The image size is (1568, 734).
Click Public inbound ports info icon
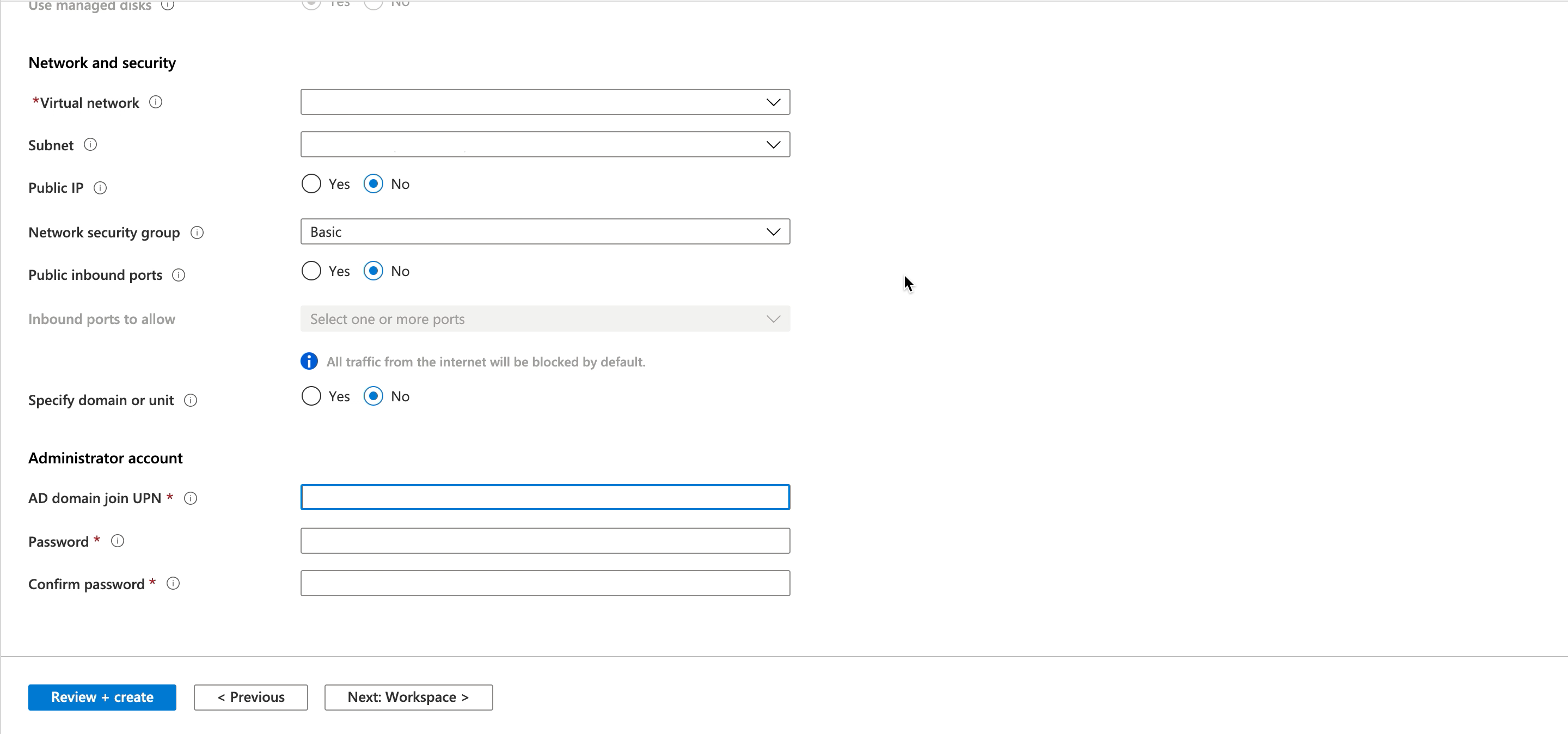[179, 275]
